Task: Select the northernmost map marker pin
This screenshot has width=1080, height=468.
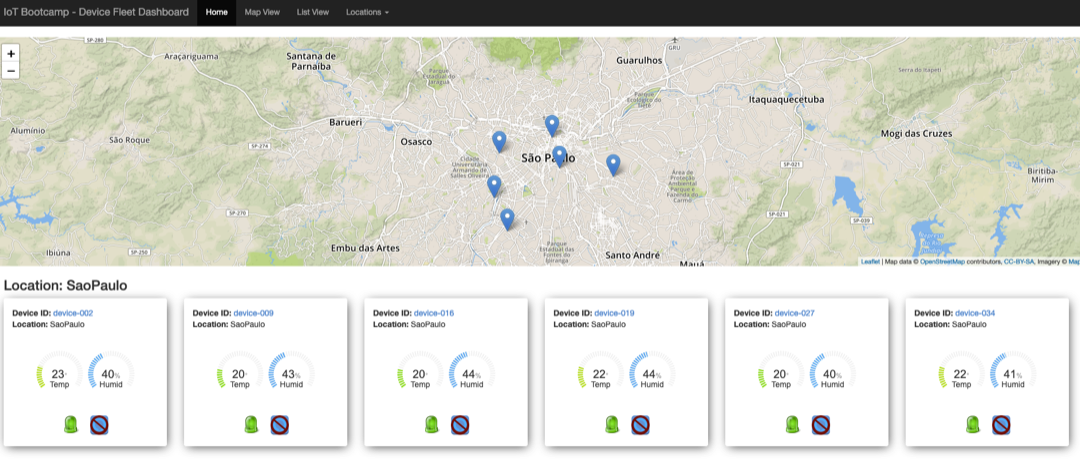Action: tap(552, 125)
